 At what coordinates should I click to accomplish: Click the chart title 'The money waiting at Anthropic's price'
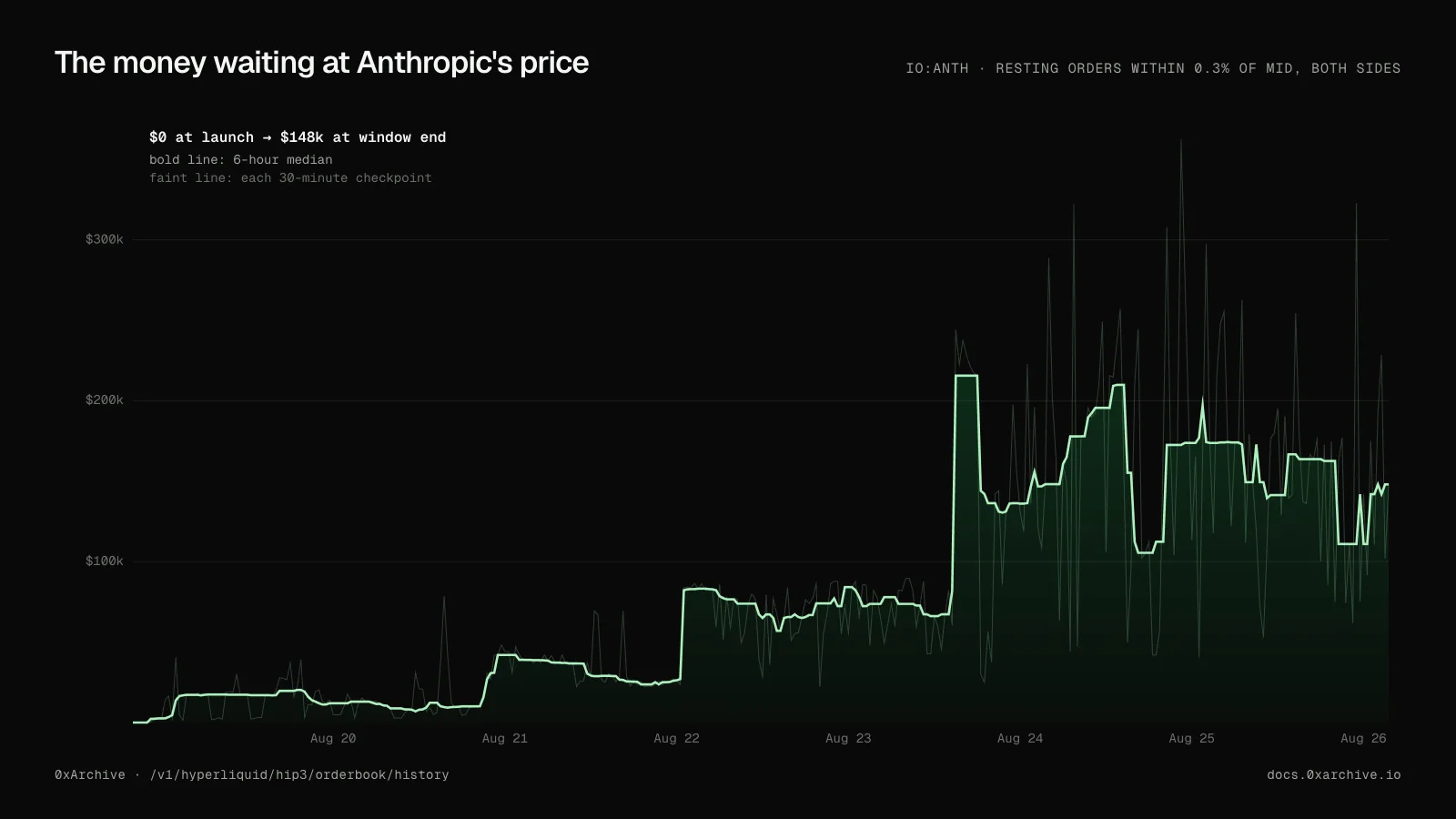point(321,63)
